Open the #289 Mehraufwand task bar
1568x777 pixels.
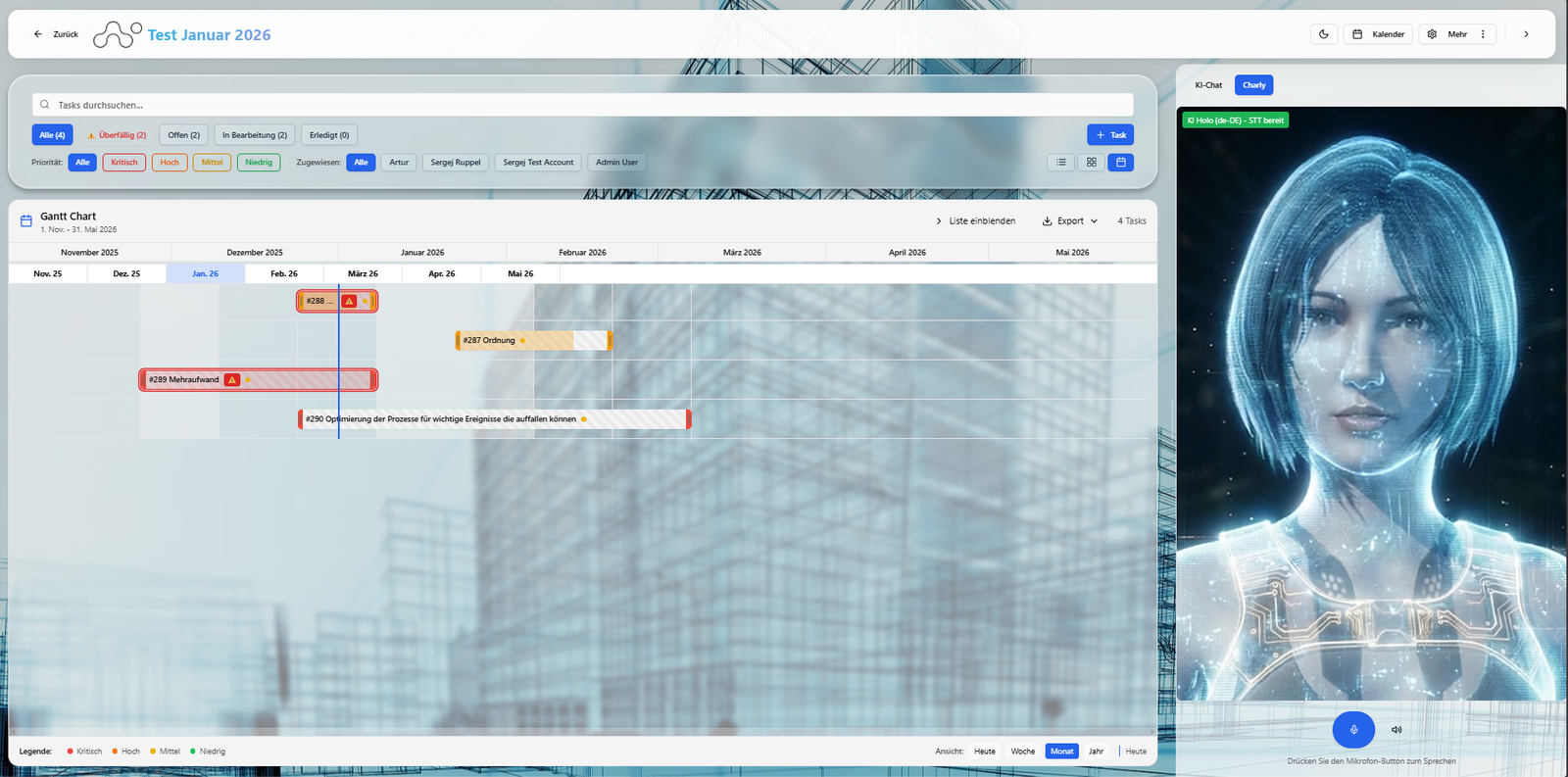259,379
